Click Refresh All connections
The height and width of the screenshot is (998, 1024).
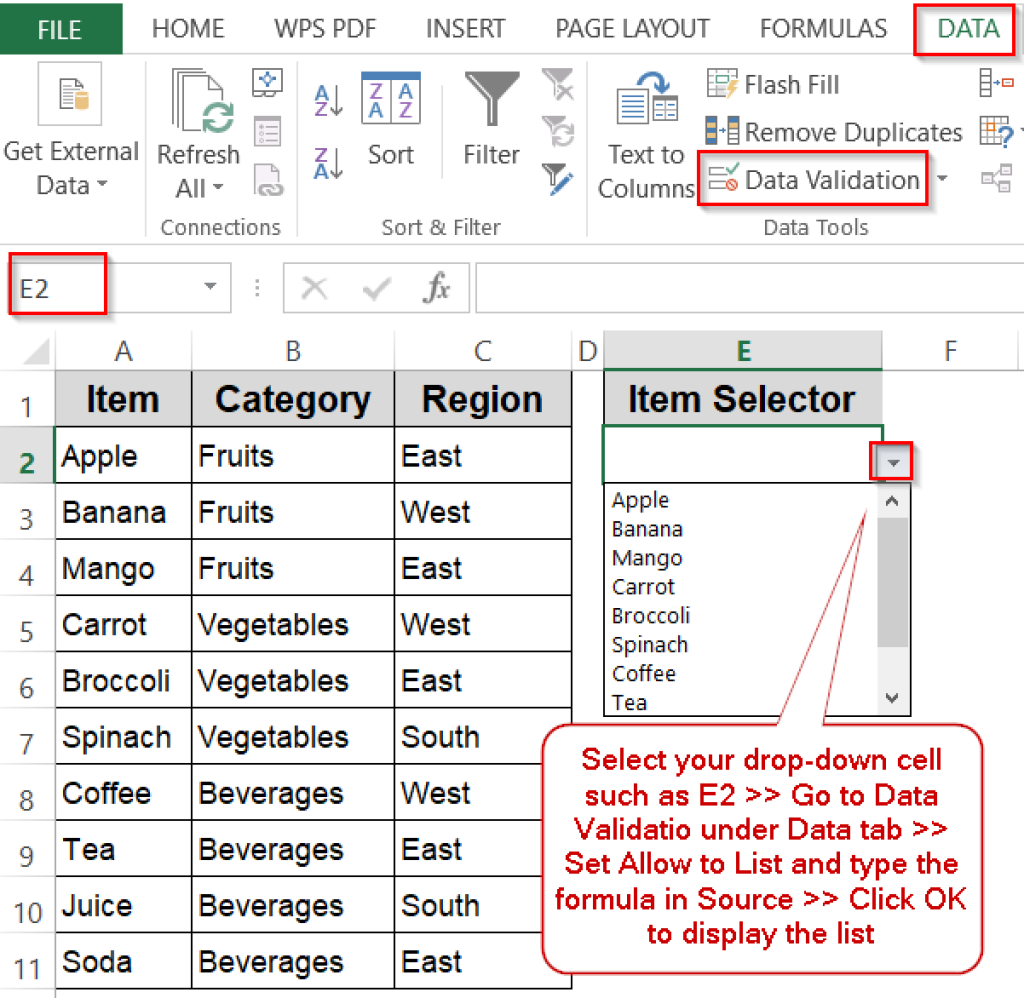197,130
